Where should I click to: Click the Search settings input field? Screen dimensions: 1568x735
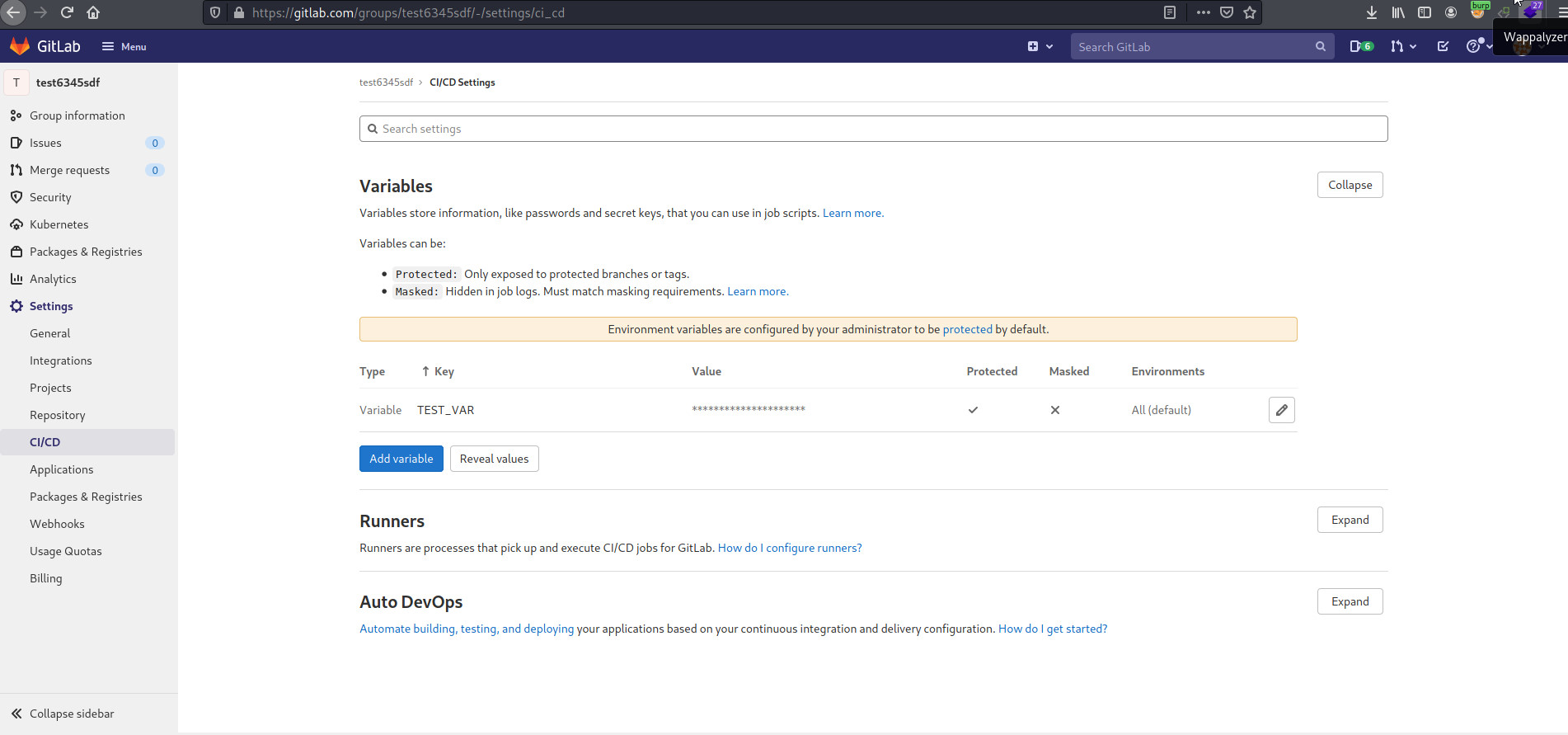(x=873, y=129)
